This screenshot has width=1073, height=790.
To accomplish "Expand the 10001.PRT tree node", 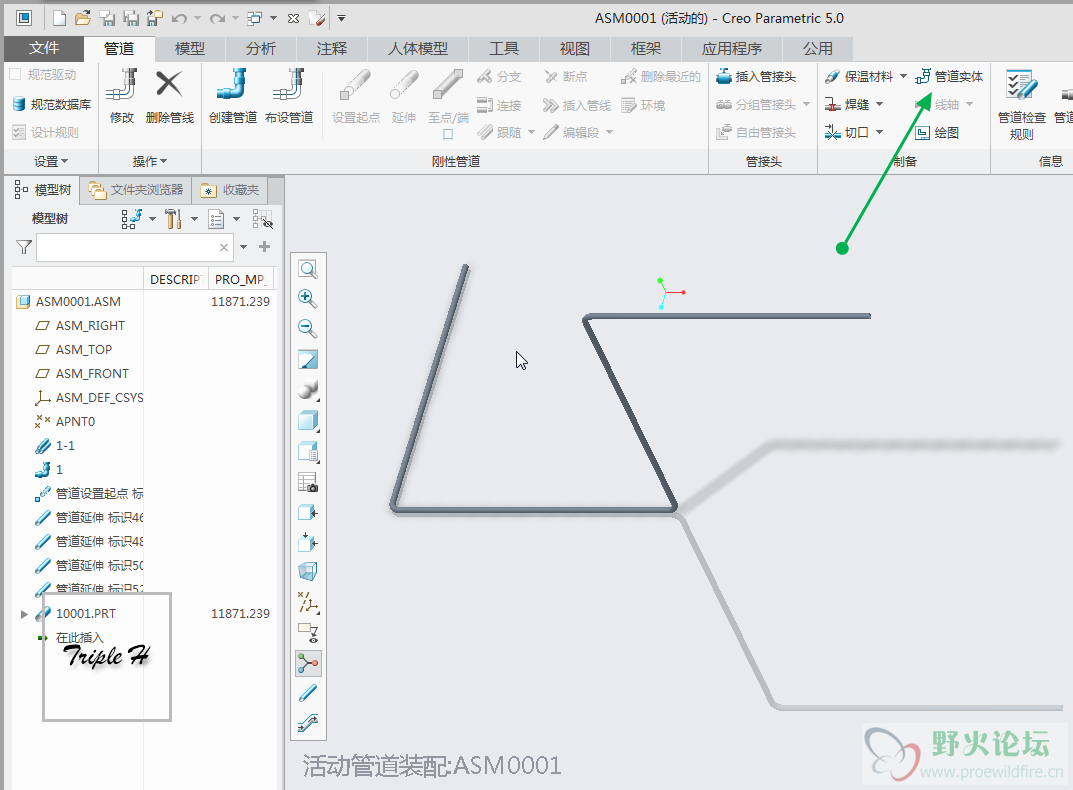I will pyautogui.click(x=24, y=614).
